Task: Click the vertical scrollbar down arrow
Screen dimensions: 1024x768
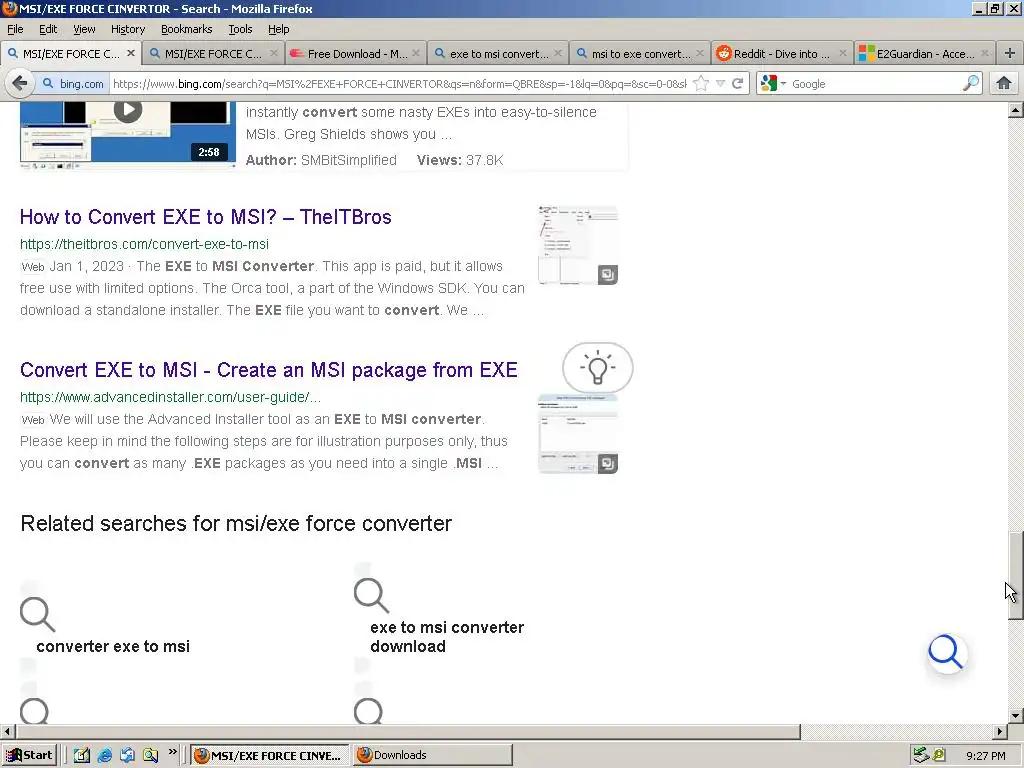Action: click(1016, 716)
